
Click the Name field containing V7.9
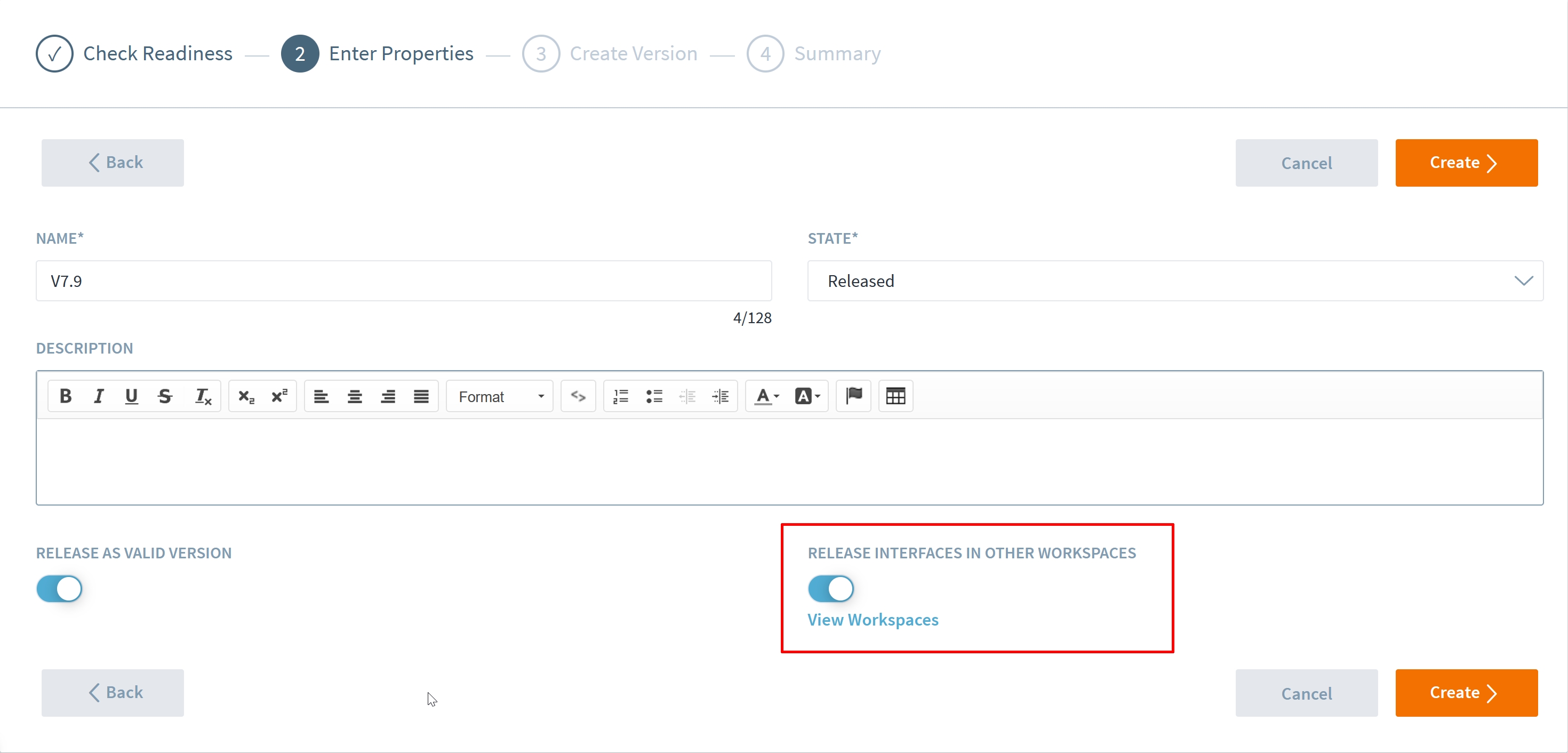click(x=403, y=281)
